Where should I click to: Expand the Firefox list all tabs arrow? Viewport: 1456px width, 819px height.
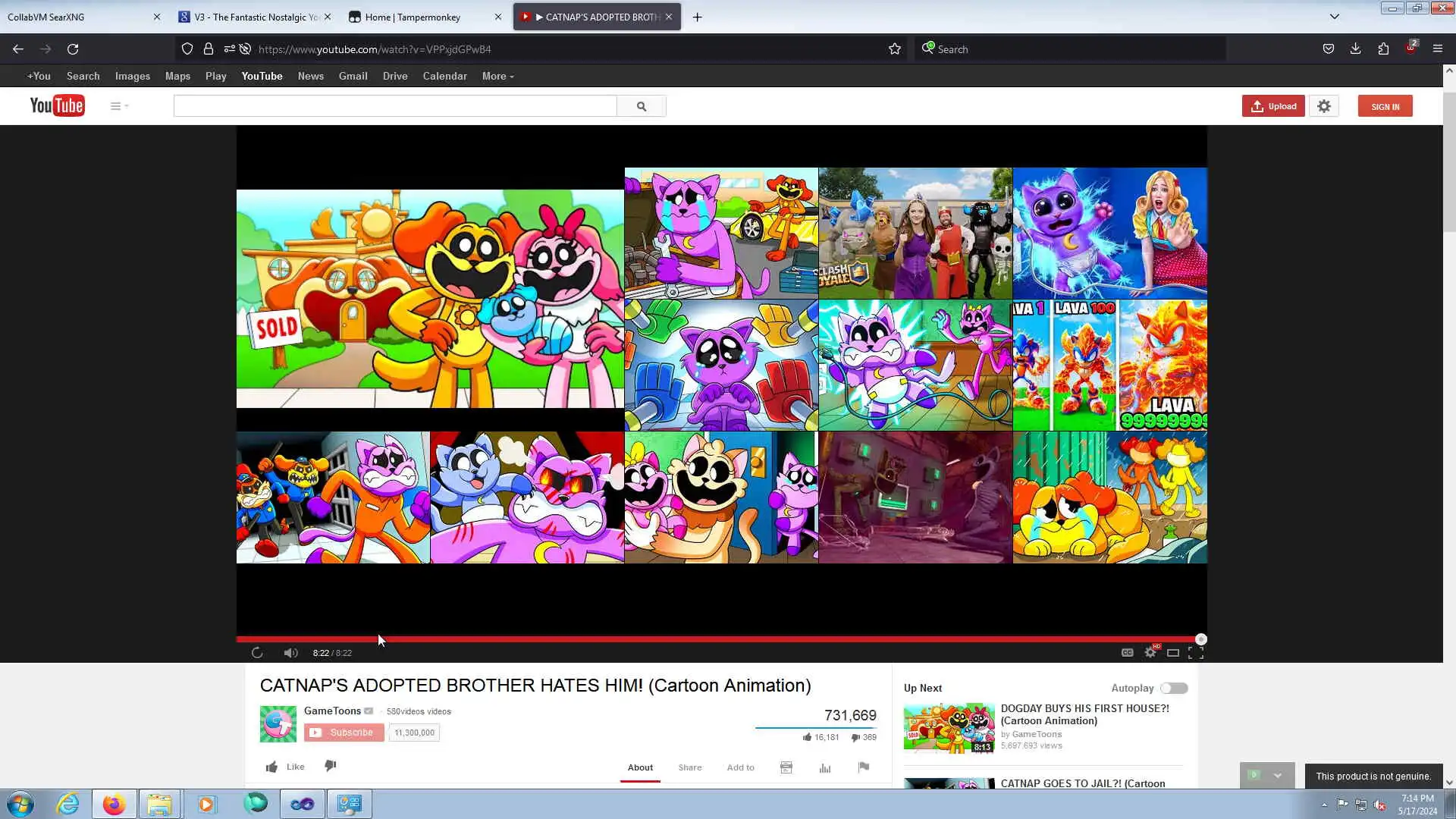1335,17
